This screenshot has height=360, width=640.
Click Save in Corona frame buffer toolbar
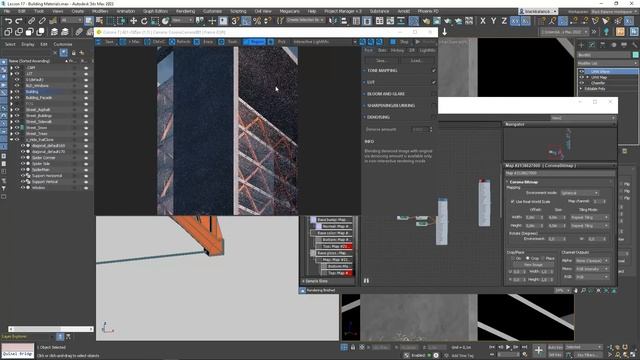coord(106,42)
